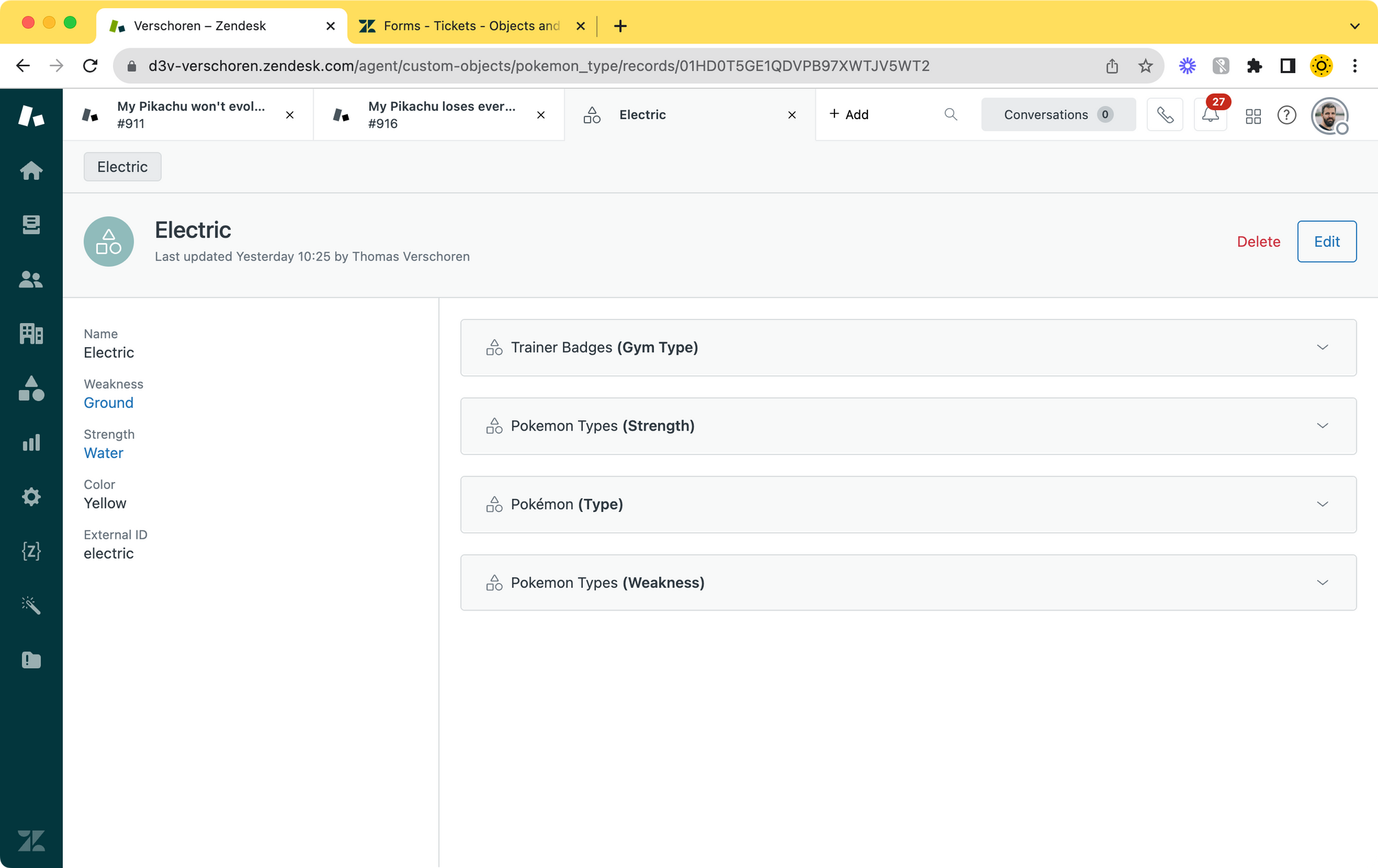Open Reporting bar chart icon
The width and height of the screenshot is (1378, 868).
(x=31, y=443)
